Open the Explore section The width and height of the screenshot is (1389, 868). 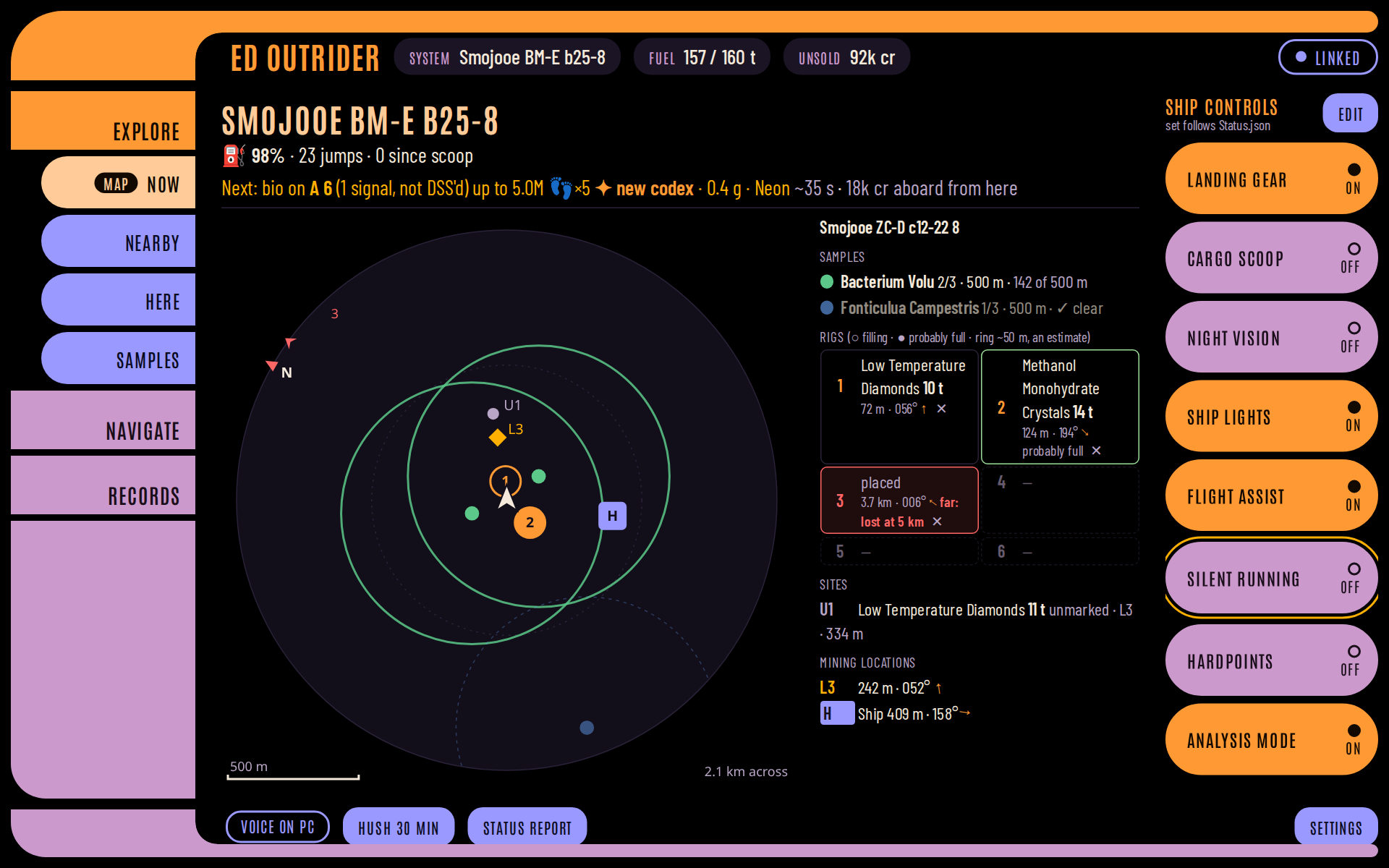click(x=103, y=121)
